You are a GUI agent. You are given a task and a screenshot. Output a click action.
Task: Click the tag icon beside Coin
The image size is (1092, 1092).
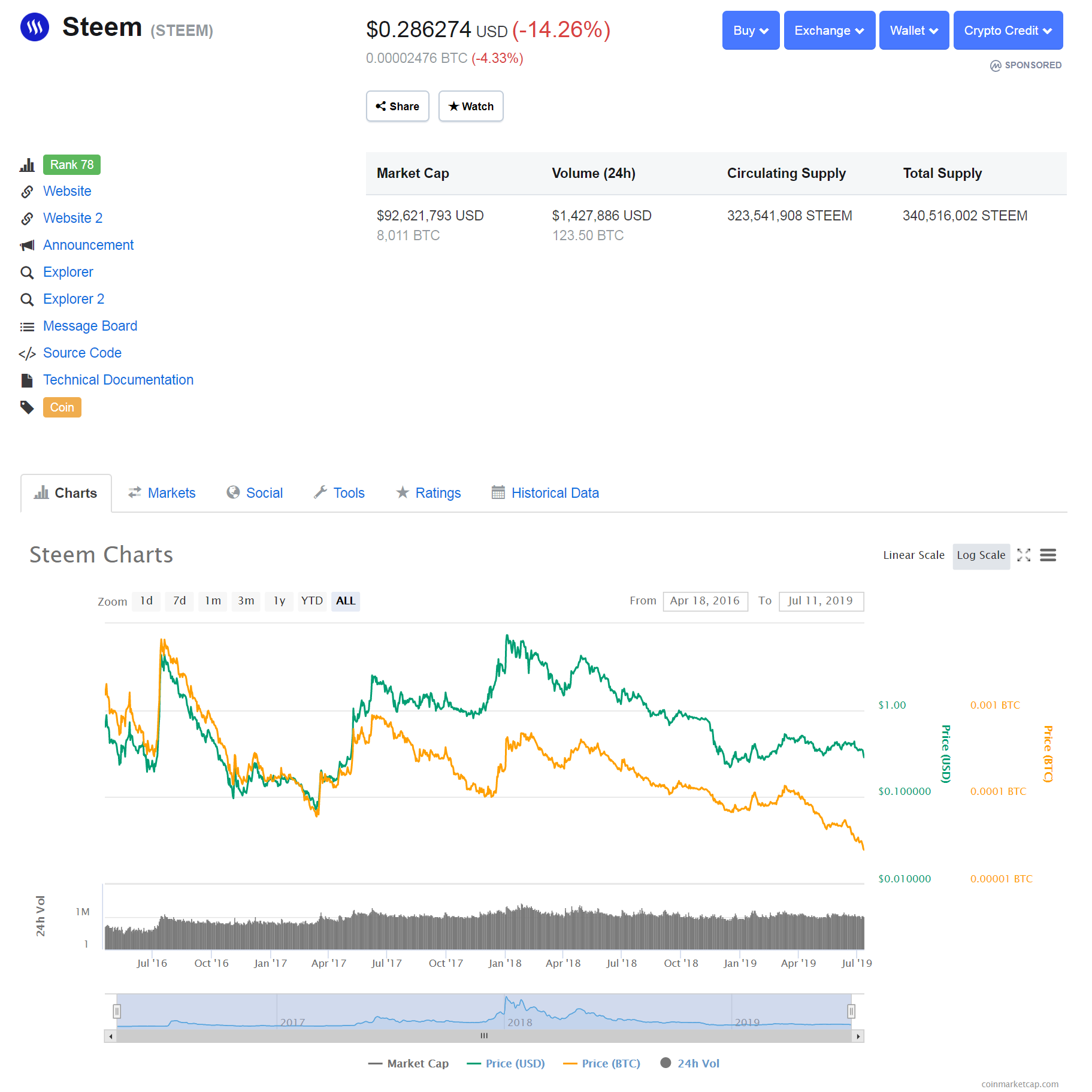pos(27,407)
